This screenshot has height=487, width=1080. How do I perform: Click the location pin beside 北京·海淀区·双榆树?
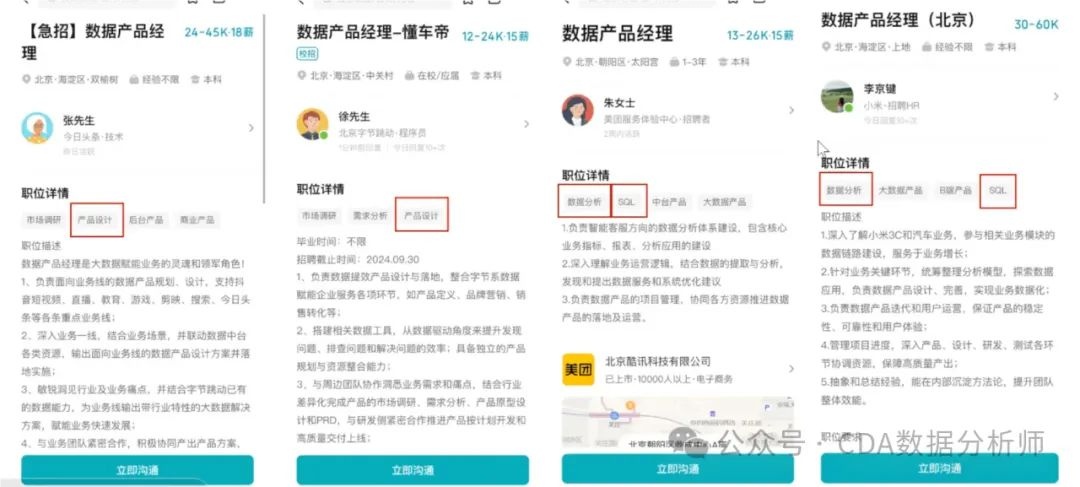[26, 80]
